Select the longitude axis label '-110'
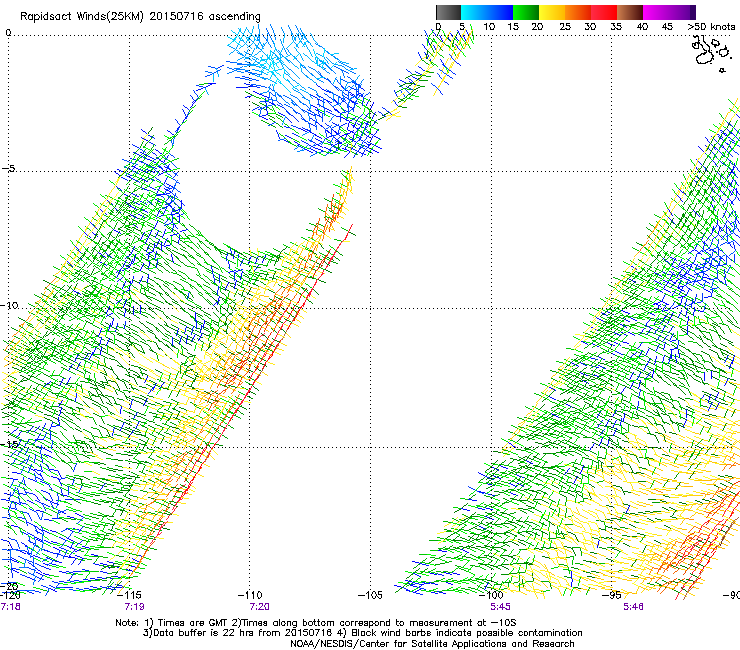Viewport: 740px width, 650px height. (250, 595)
